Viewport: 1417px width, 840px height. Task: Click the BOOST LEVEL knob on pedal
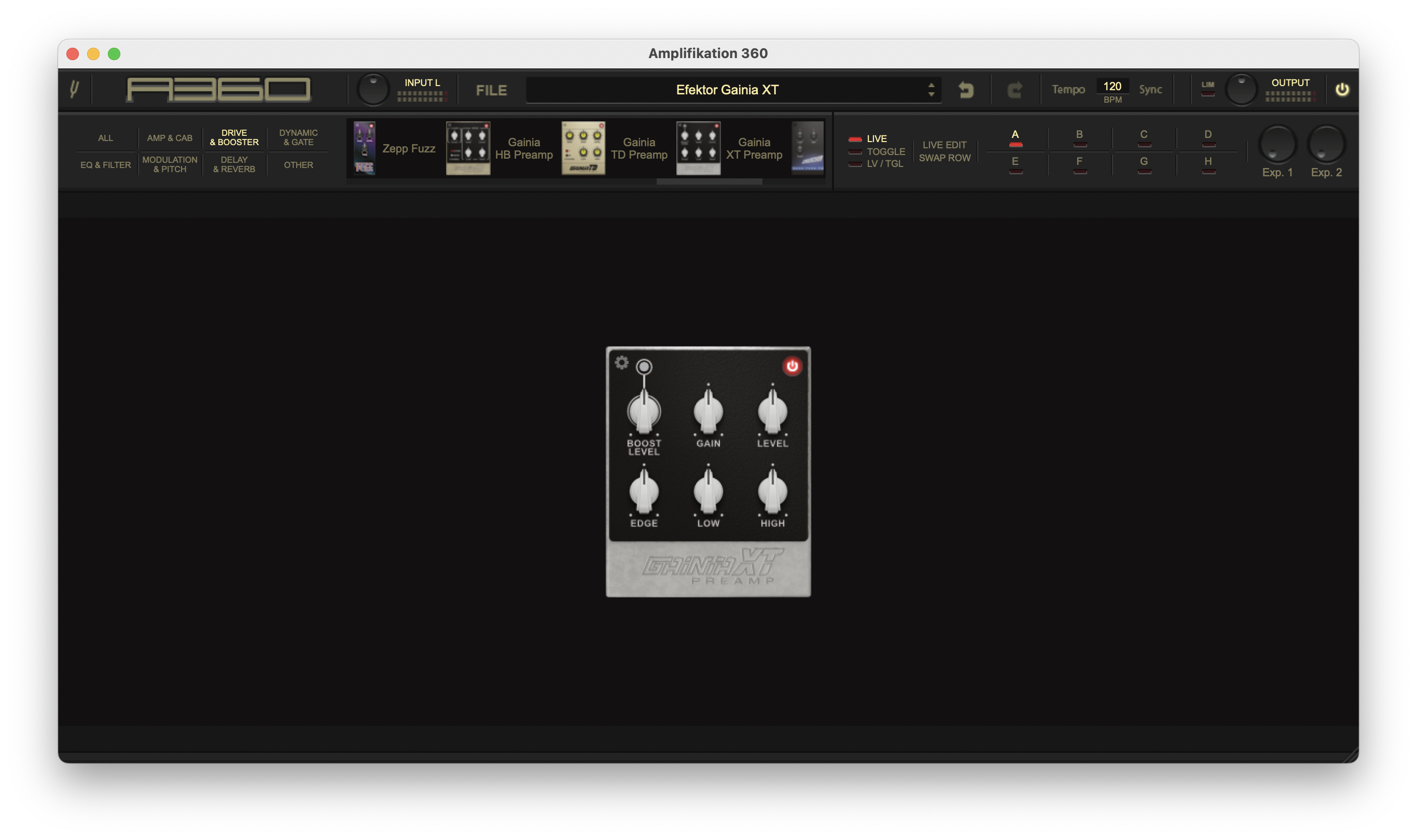tap(644, 411)
